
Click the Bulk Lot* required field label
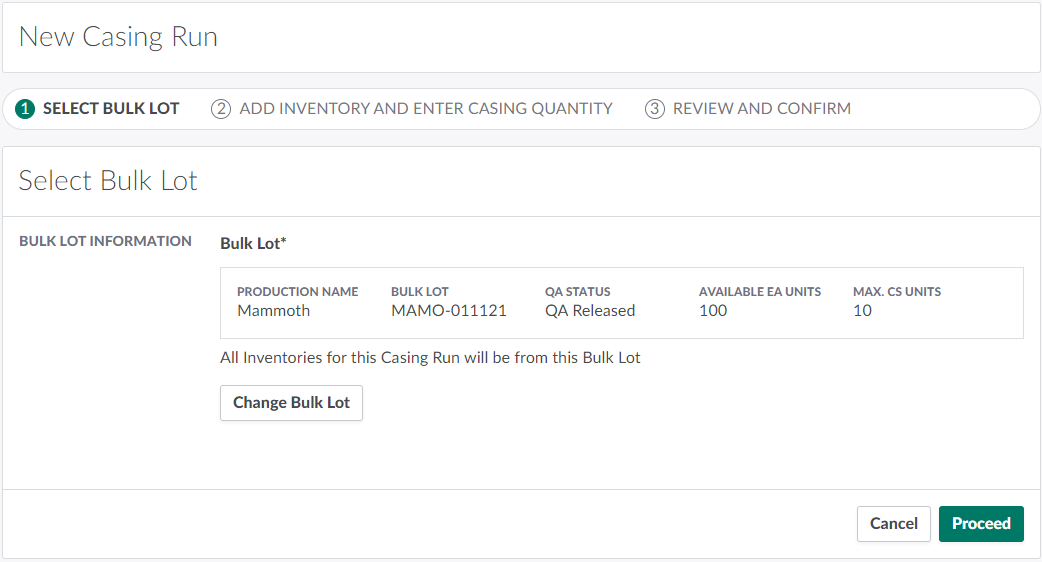point(253,243)
